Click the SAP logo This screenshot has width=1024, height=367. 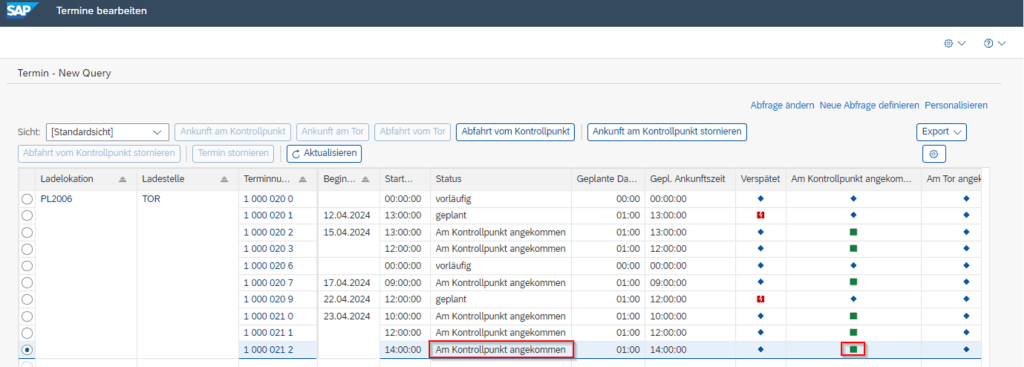[x=23, y=10]
